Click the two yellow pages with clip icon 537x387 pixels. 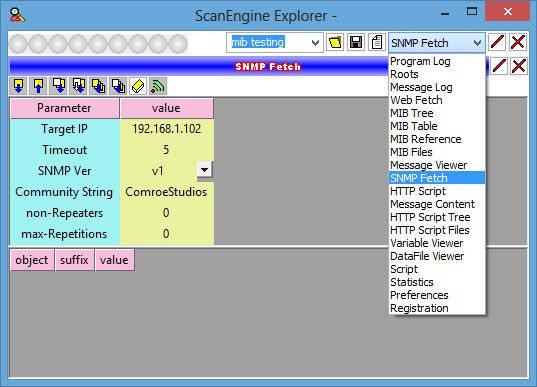click(x=98, y=86)
